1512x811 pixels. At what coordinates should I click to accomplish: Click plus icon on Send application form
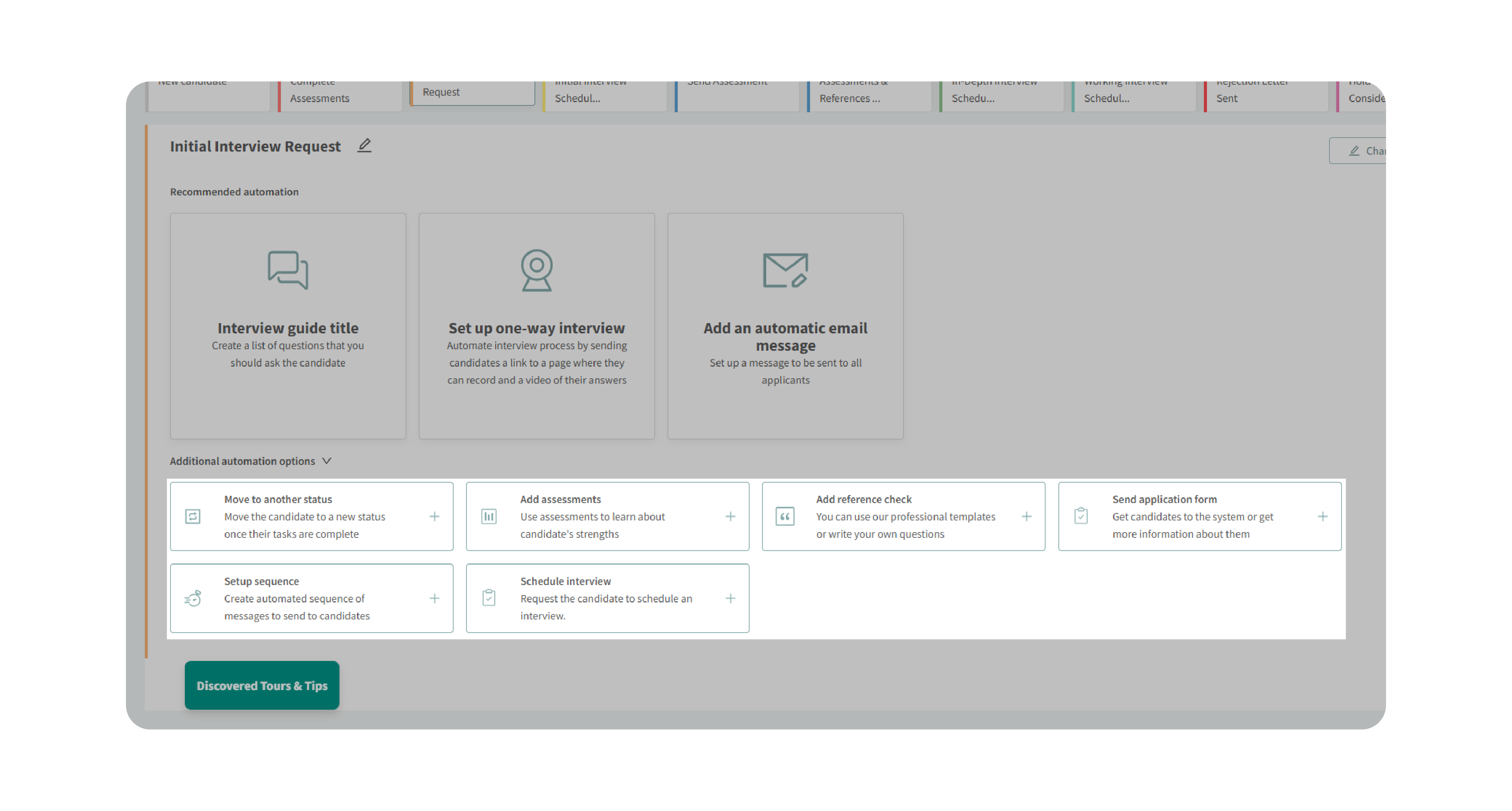coord(1322,516)
